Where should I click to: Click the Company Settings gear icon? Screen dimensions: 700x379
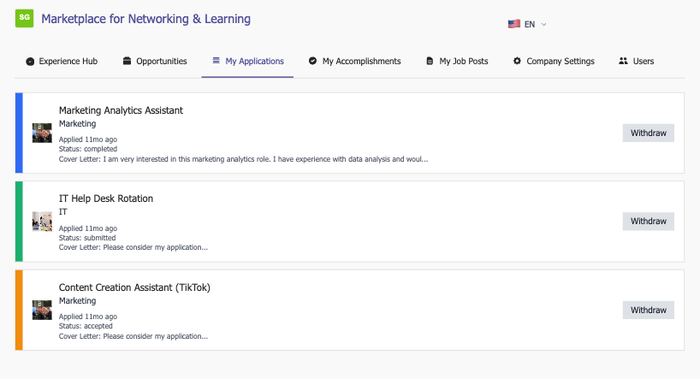pos(517,61)
